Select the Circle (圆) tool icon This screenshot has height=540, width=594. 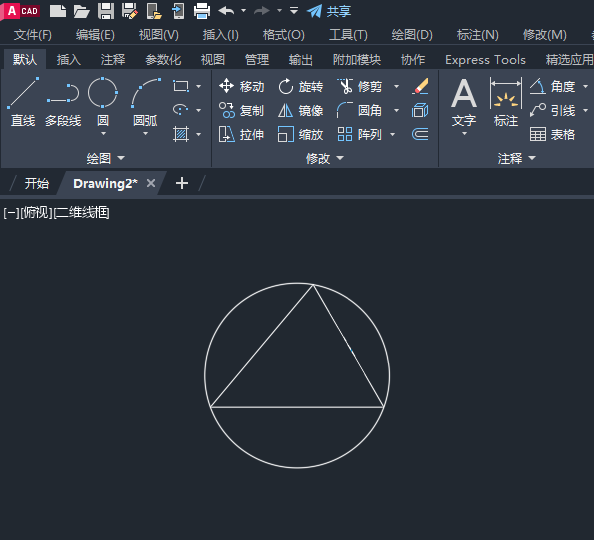103,92
